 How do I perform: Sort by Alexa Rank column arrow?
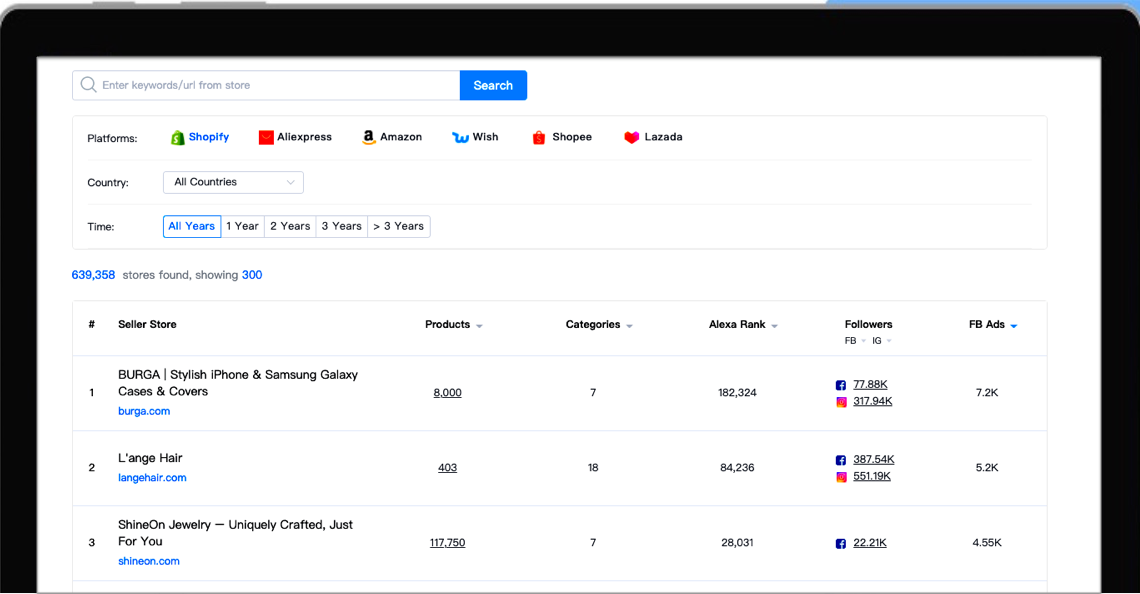(x=774, y=326)
